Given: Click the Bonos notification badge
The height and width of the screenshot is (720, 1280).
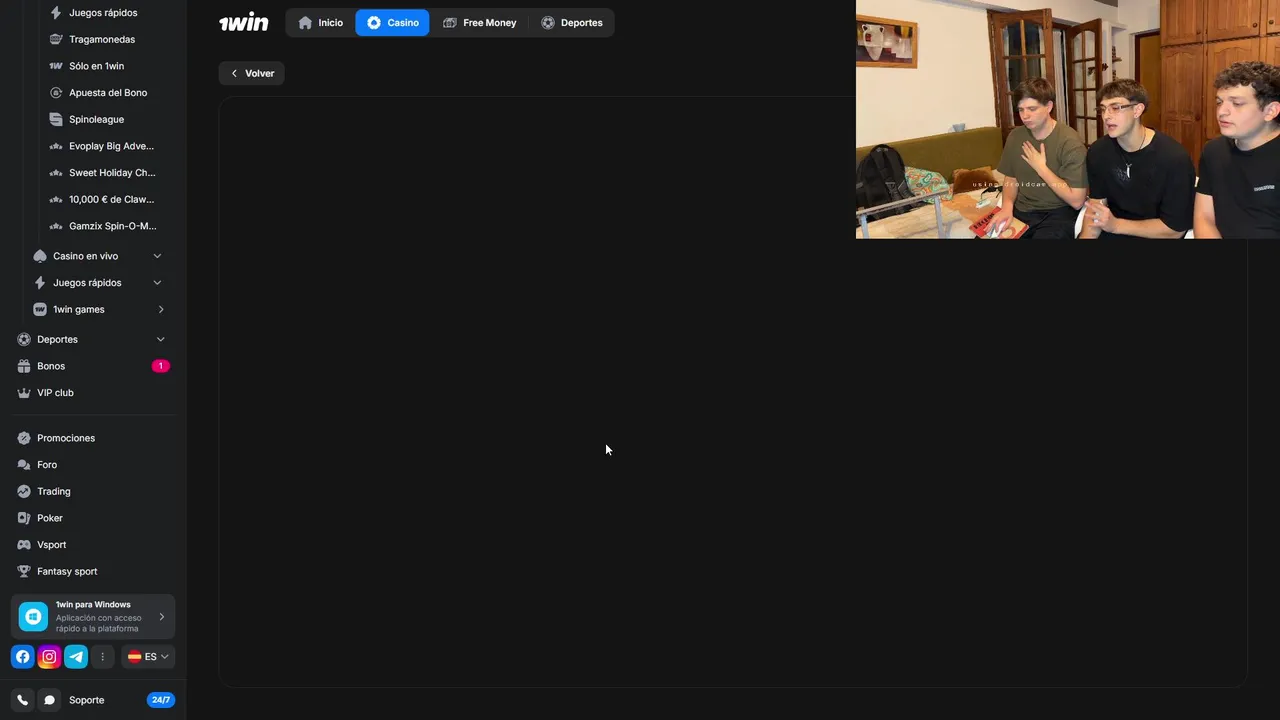Looking at the screenshot, I should 160,366.
